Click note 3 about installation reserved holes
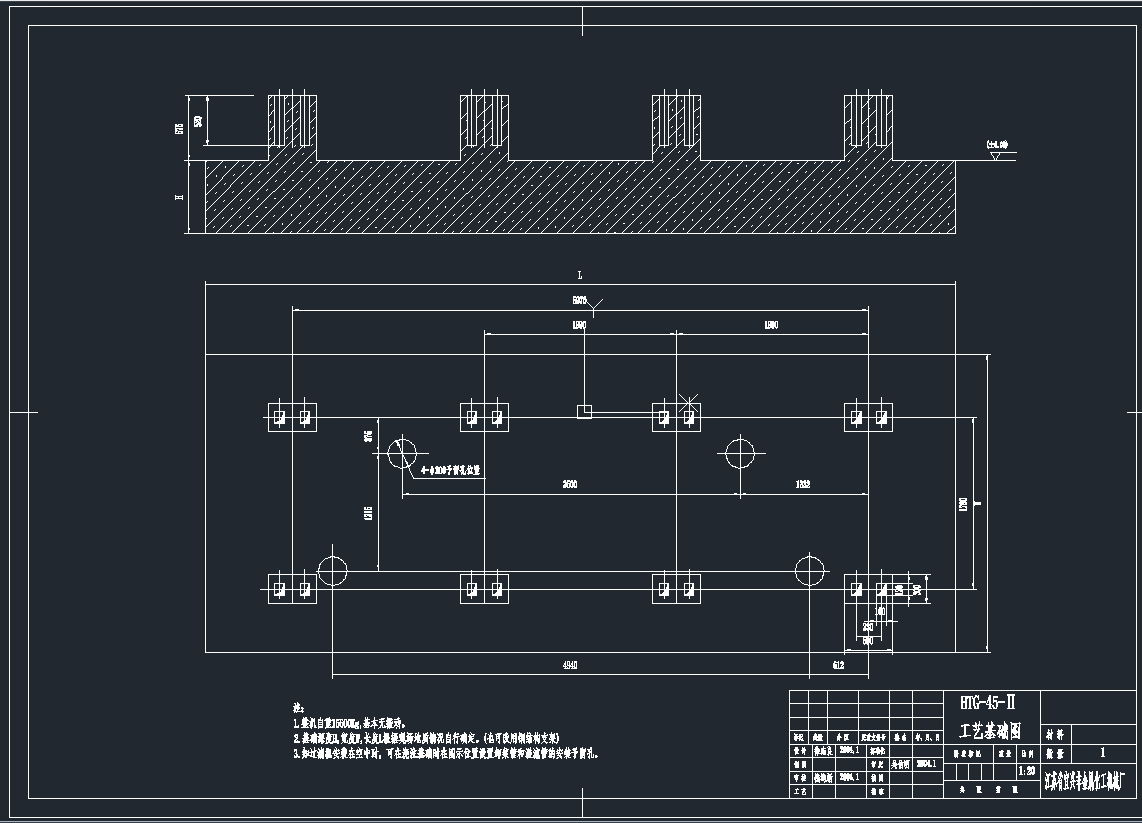1142x823 pixels. point(446,754)
